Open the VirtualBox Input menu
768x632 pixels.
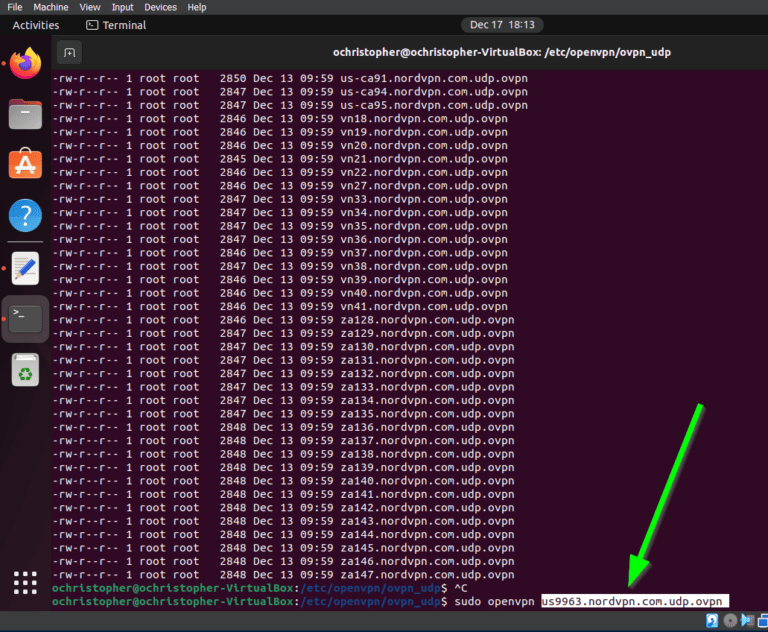pyautogui.click(x=123, y=7)
